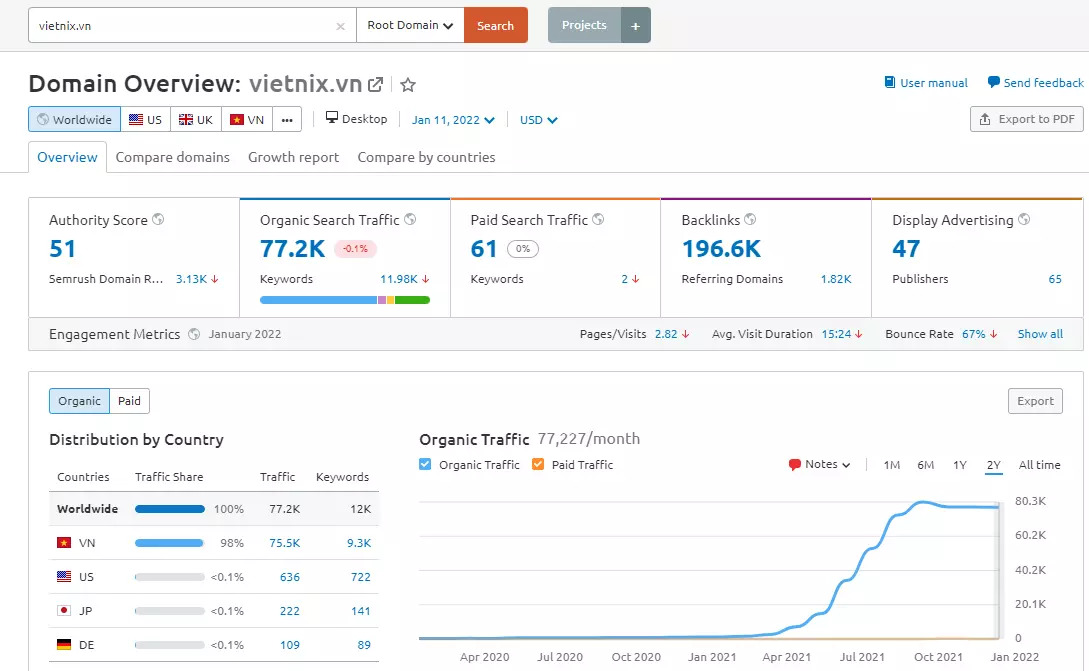The height and width of the screenshot is (671, 1089).
Task: Click the Backlinks 196.6K figure
Action: [721, 248]
